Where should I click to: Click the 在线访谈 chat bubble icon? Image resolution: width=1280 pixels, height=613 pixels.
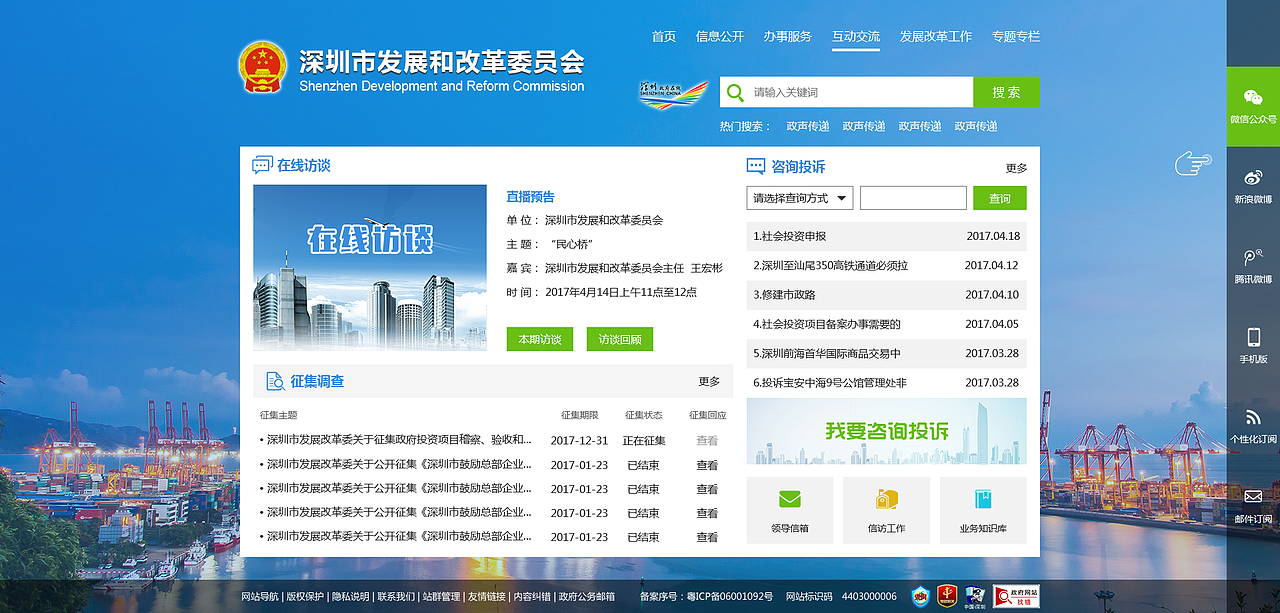pyautogui.click(x=262, y=165)
